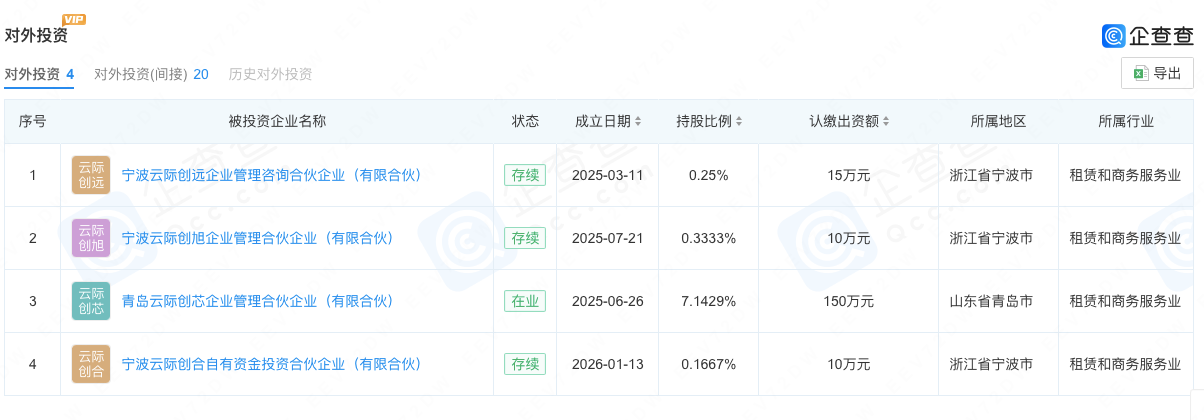The width and height of the screenshot is (1204, 420).
Task: Switch to 历史对外投资 tab
Action: pyautogui.click(x=270, y=74)
